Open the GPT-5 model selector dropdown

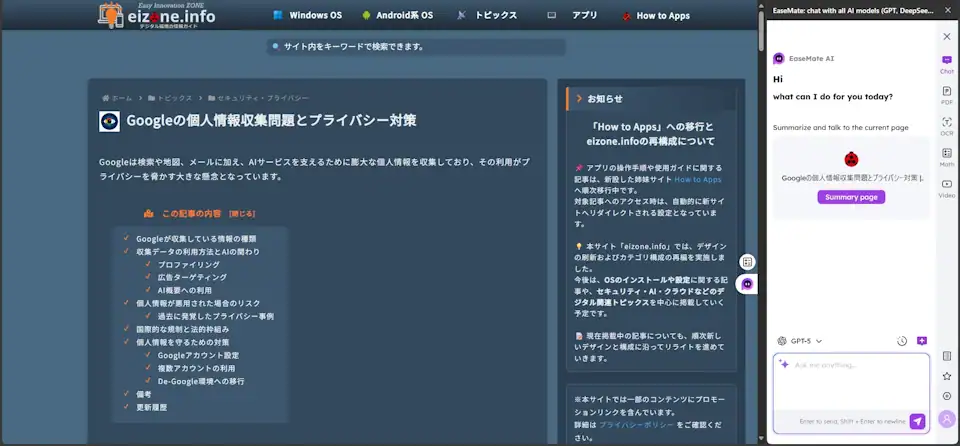(800, 341)
